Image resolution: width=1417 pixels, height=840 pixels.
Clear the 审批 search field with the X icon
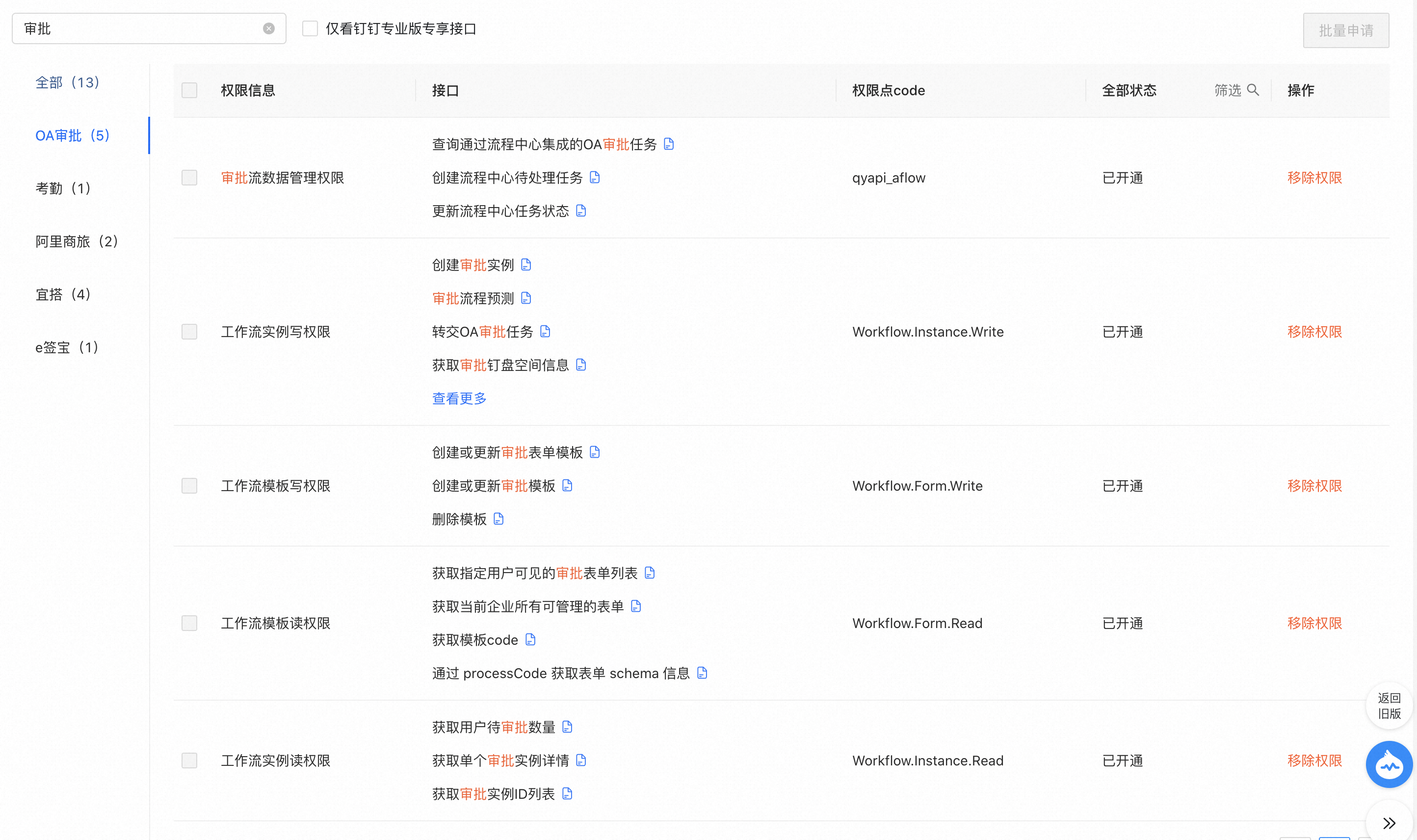269,29
